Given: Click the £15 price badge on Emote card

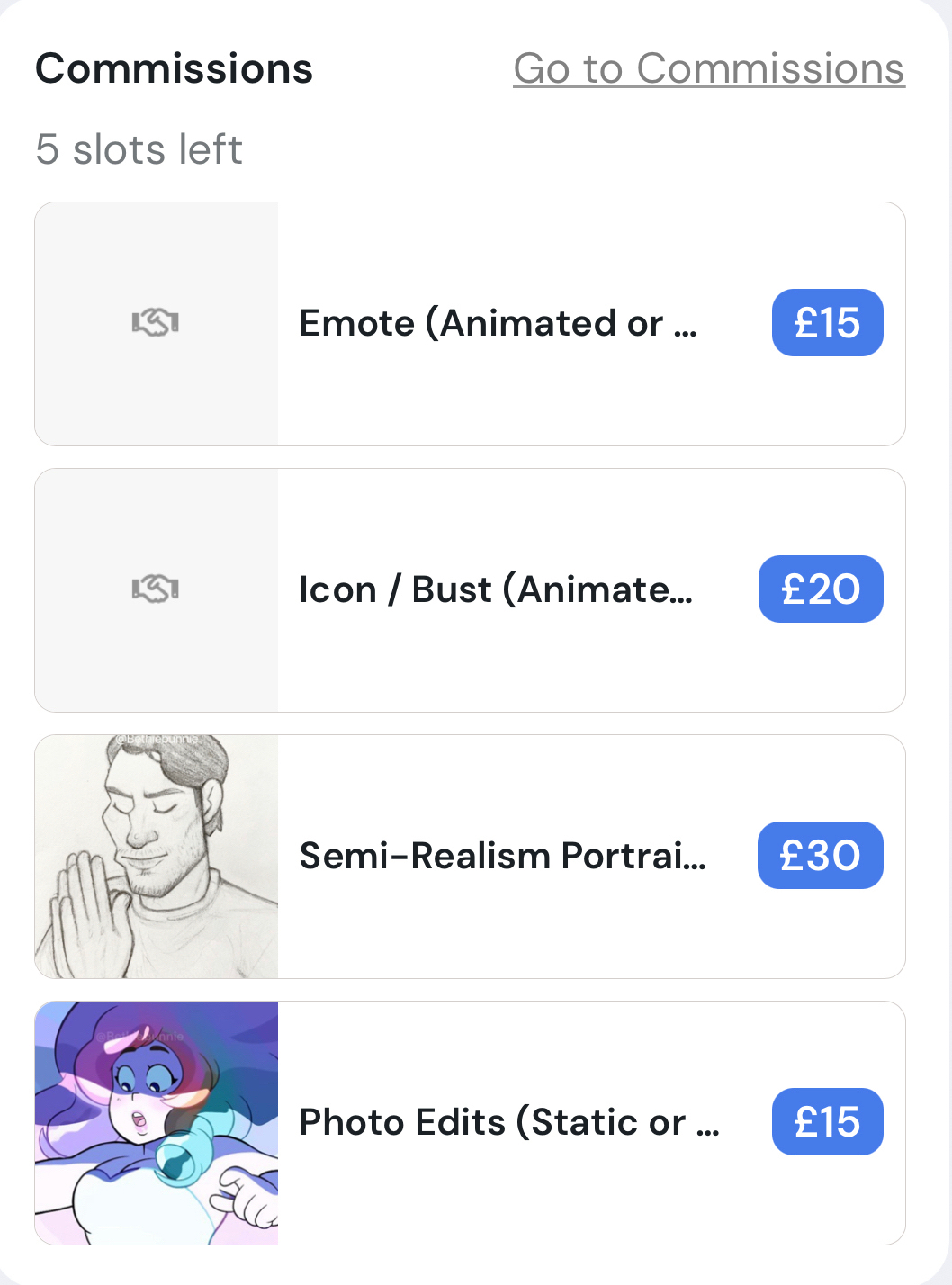Looking at the screenshot, I should pyautogui.click(x=827, y=323).
